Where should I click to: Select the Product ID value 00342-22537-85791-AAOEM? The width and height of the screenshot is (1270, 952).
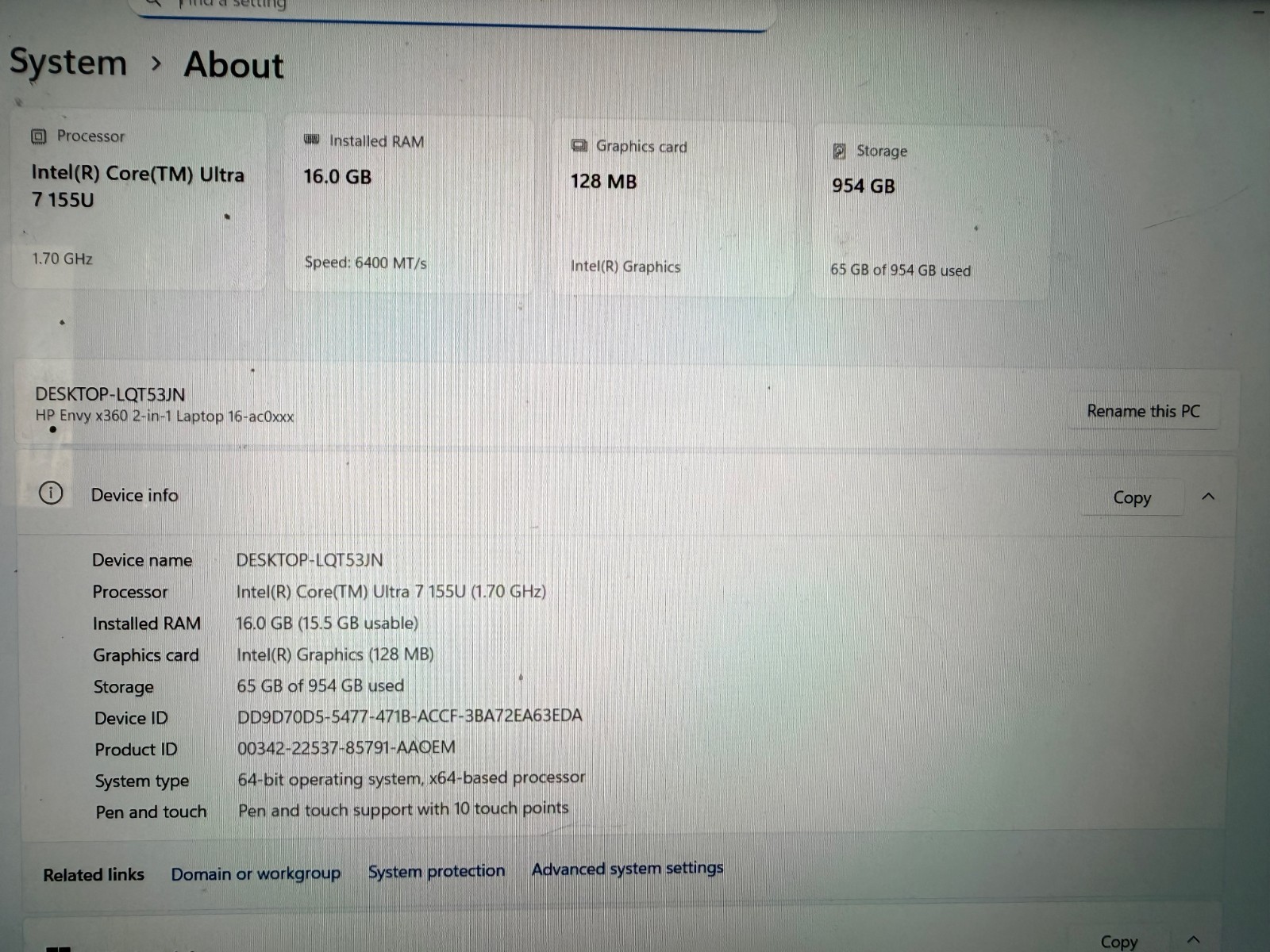346,747
